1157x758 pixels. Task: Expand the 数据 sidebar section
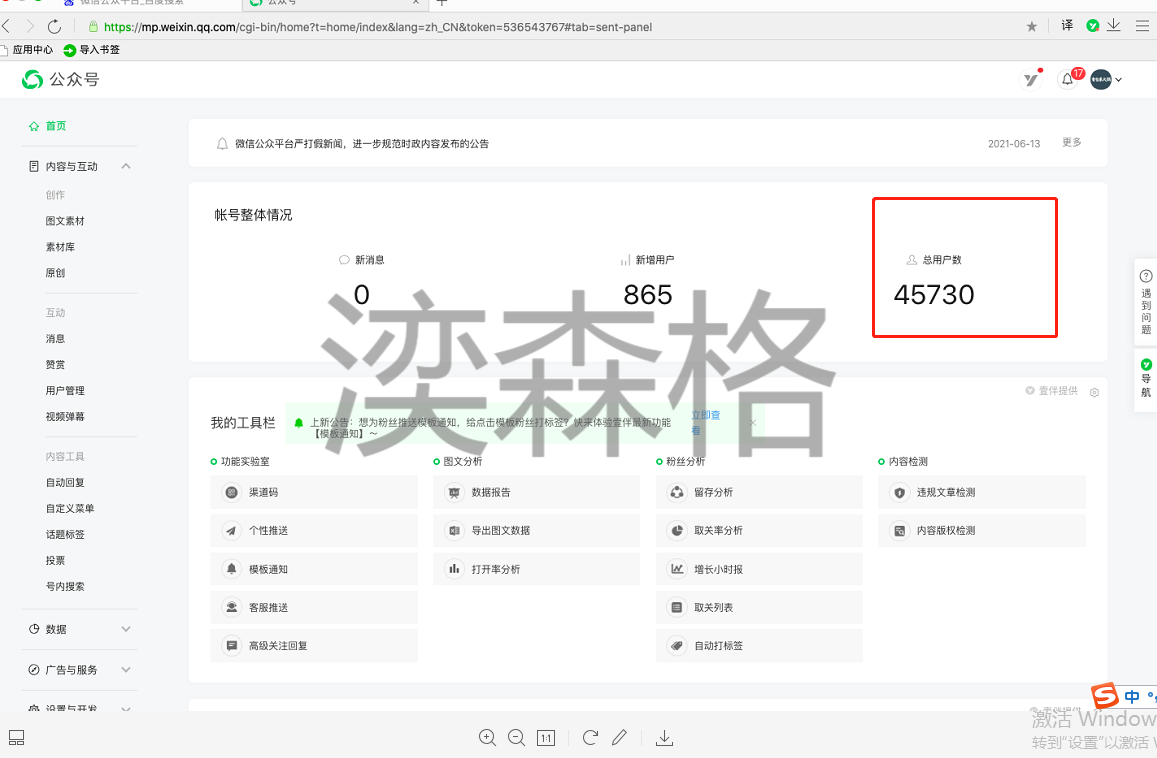(126, 629)
